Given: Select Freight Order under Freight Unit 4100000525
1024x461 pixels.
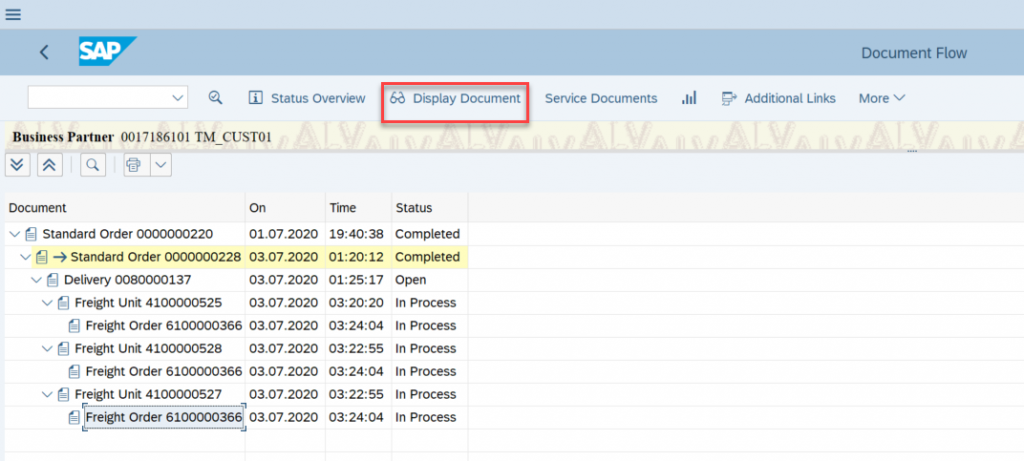Looking at the screenshot, I should coord(164,325).
